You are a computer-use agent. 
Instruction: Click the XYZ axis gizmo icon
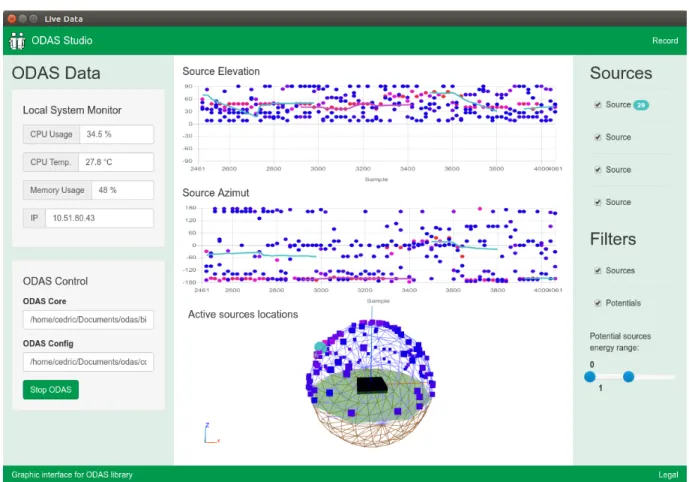click(211, 433)
